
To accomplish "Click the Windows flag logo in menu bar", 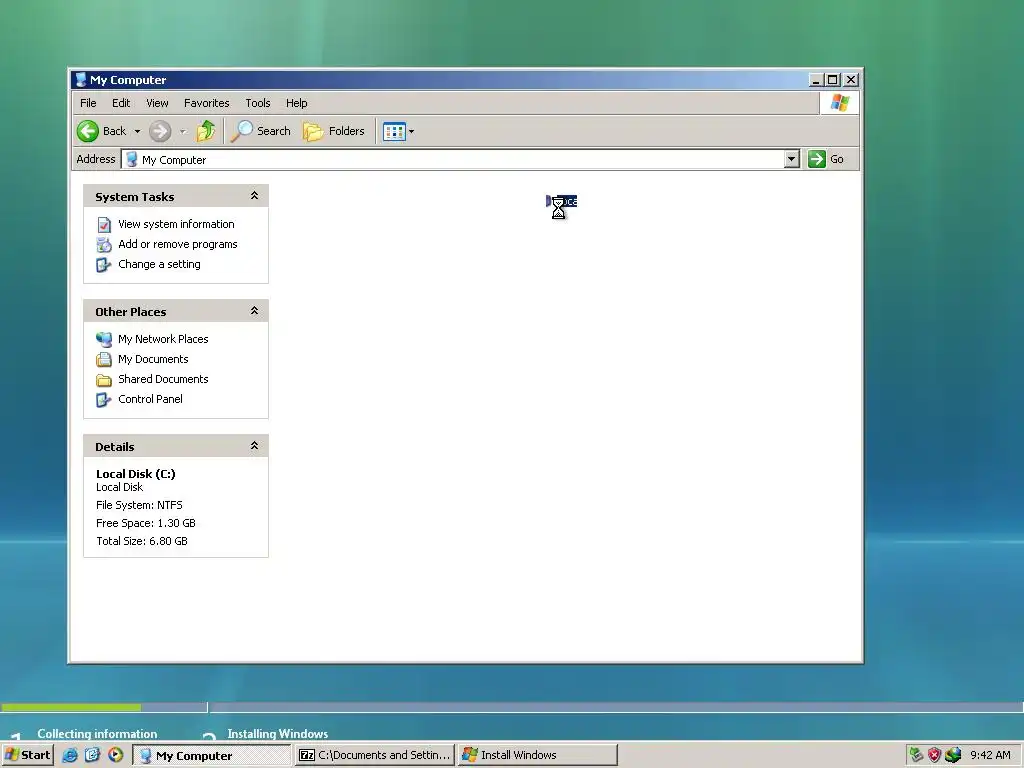I will pyautogui.click(x=839, y=103).
